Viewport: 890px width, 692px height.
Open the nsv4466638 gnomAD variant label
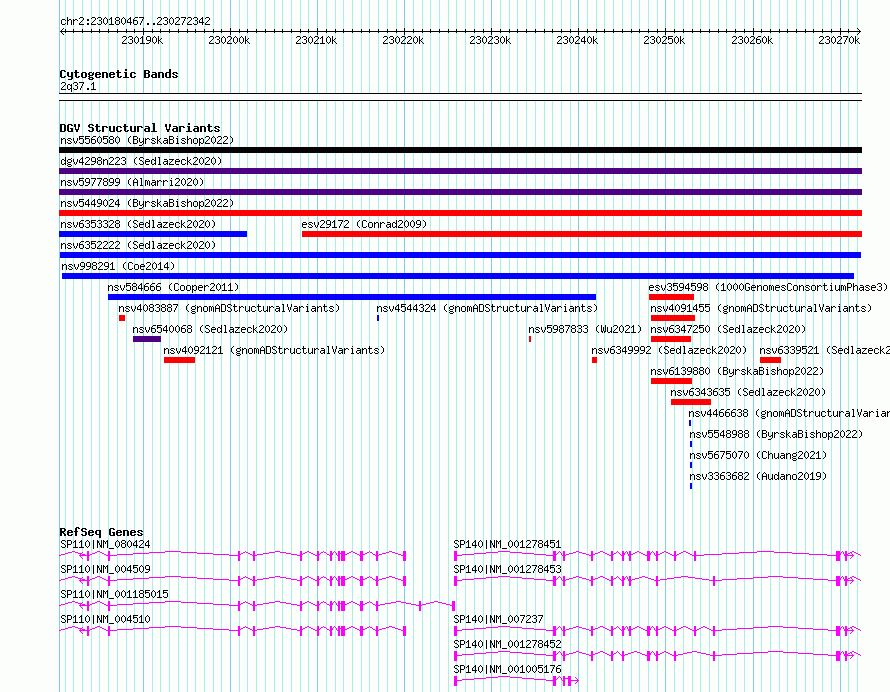(x=789, y=413)
